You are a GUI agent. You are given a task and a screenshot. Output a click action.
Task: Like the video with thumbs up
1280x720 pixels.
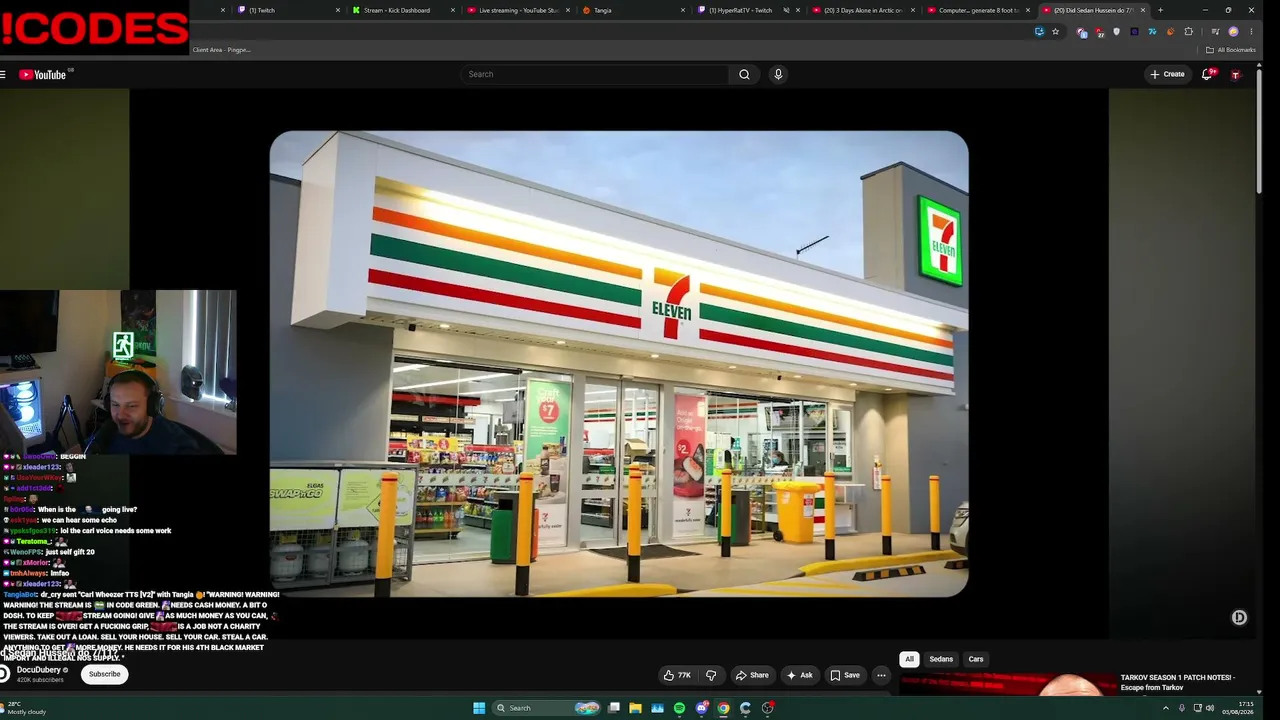click(x=677, y=675)
